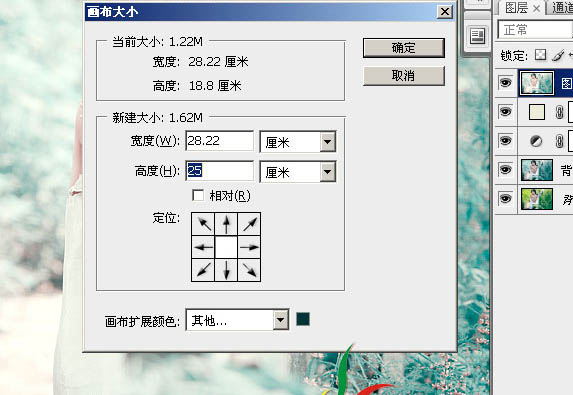Click the lock image pixels brush icon
This screenshot has width=573, height=395.
coord(558,55)
